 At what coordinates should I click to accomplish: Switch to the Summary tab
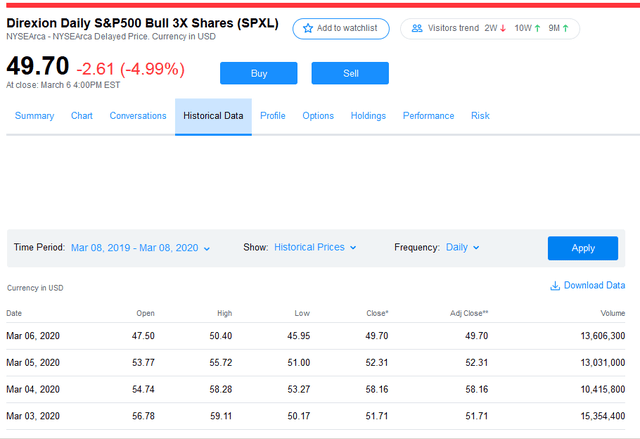pos(34,116)
